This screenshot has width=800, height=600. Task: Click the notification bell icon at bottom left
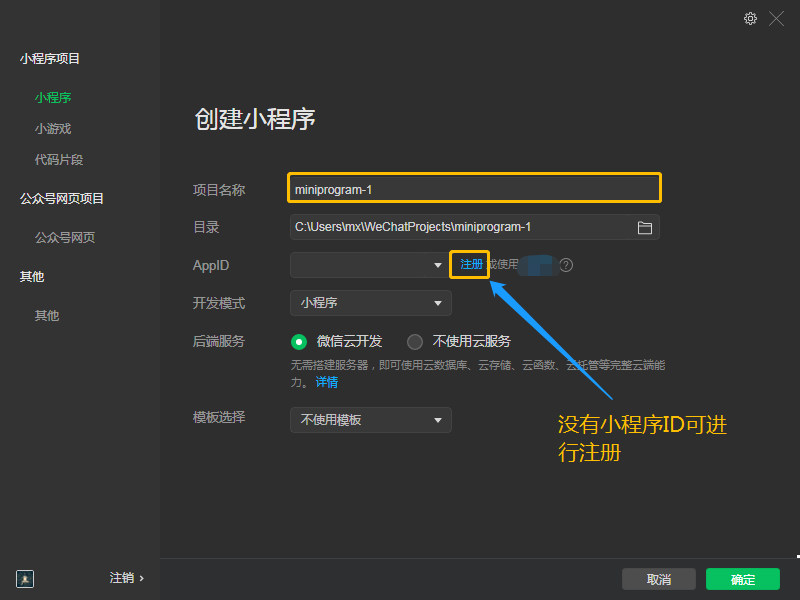point(24,579)
